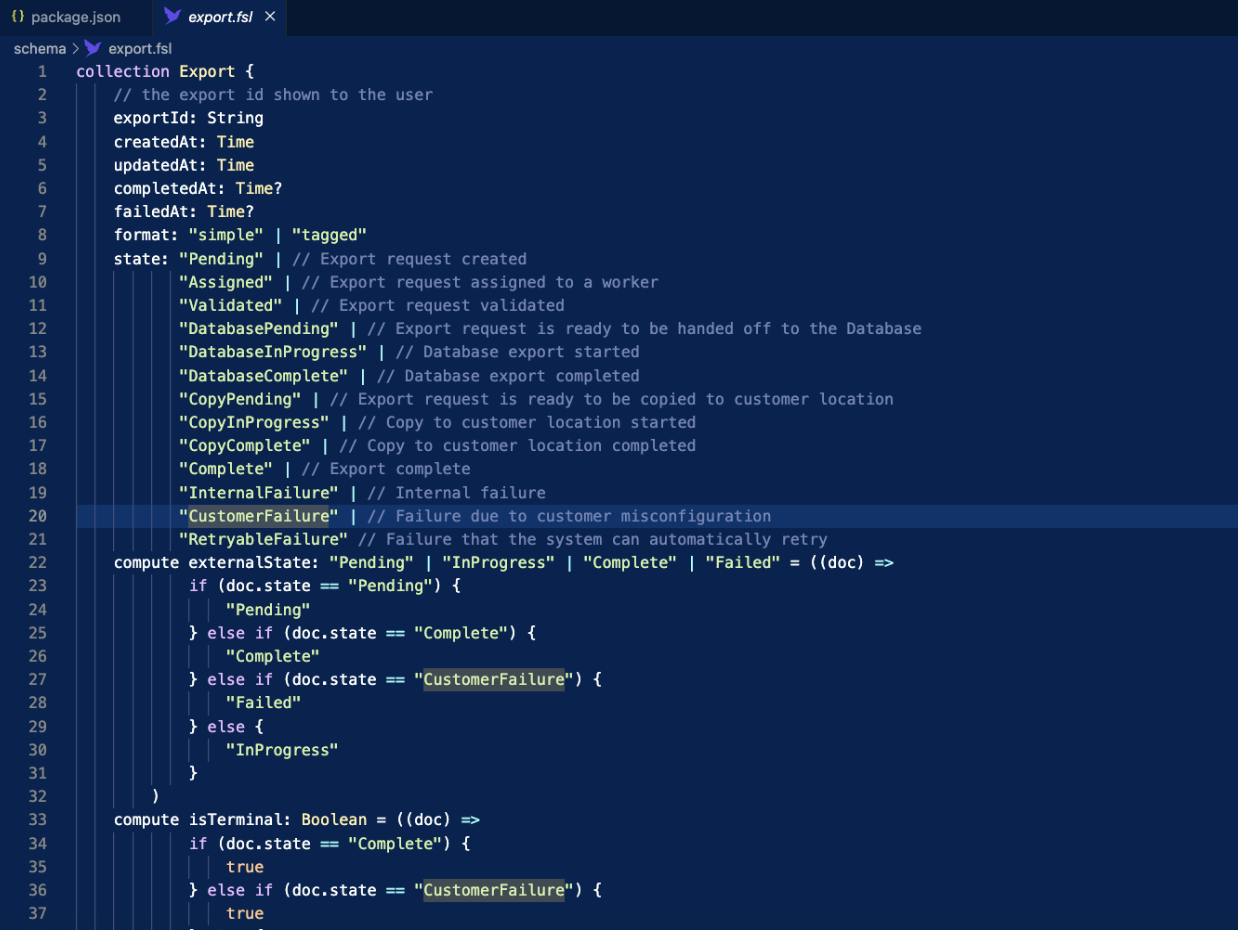Click "createdAt: Time" on line 4

[x=184, y=142]
